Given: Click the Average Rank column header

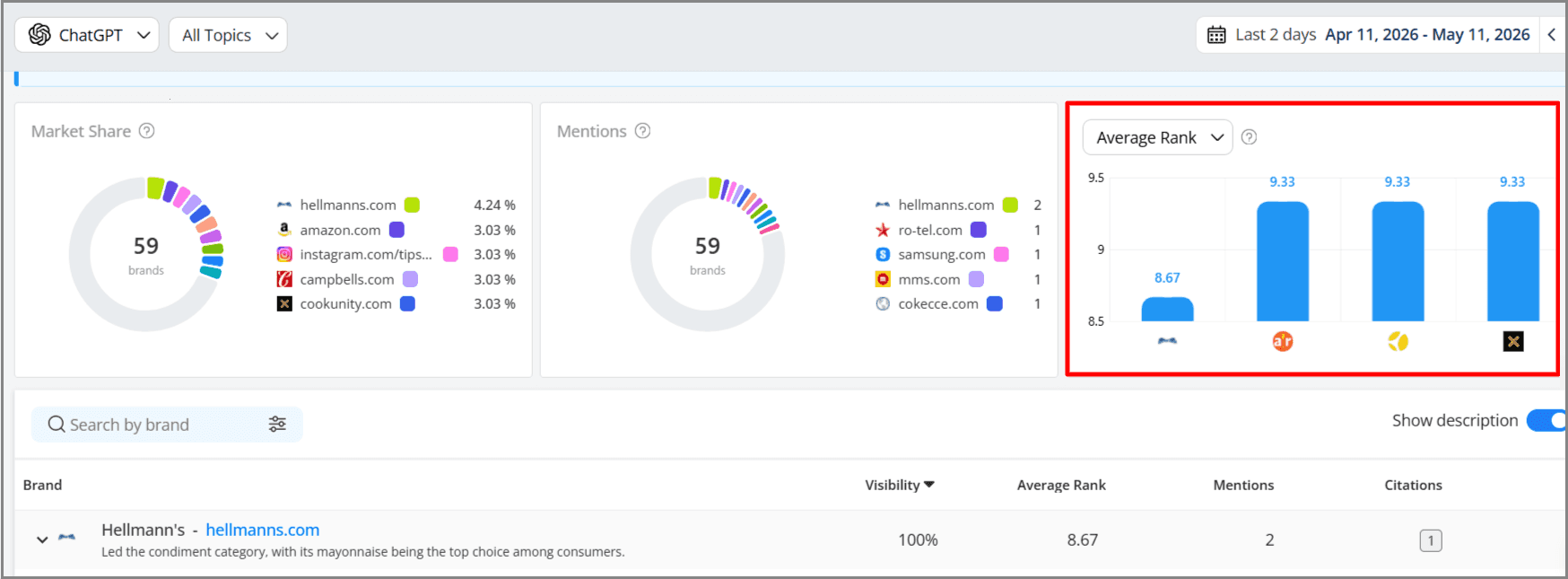Looking at the screenshot, I should click(x=1061, y=485).
